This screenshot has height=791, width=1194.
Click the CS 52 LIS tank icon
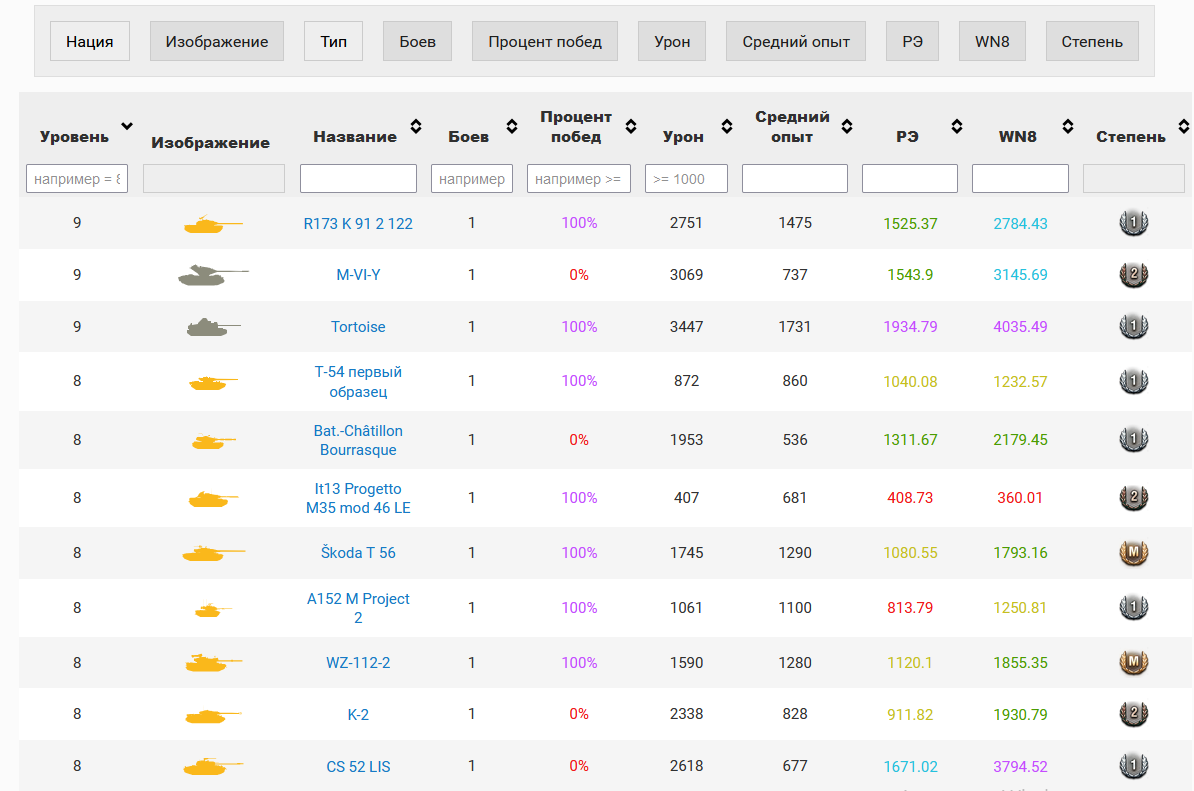coord(213,767)
